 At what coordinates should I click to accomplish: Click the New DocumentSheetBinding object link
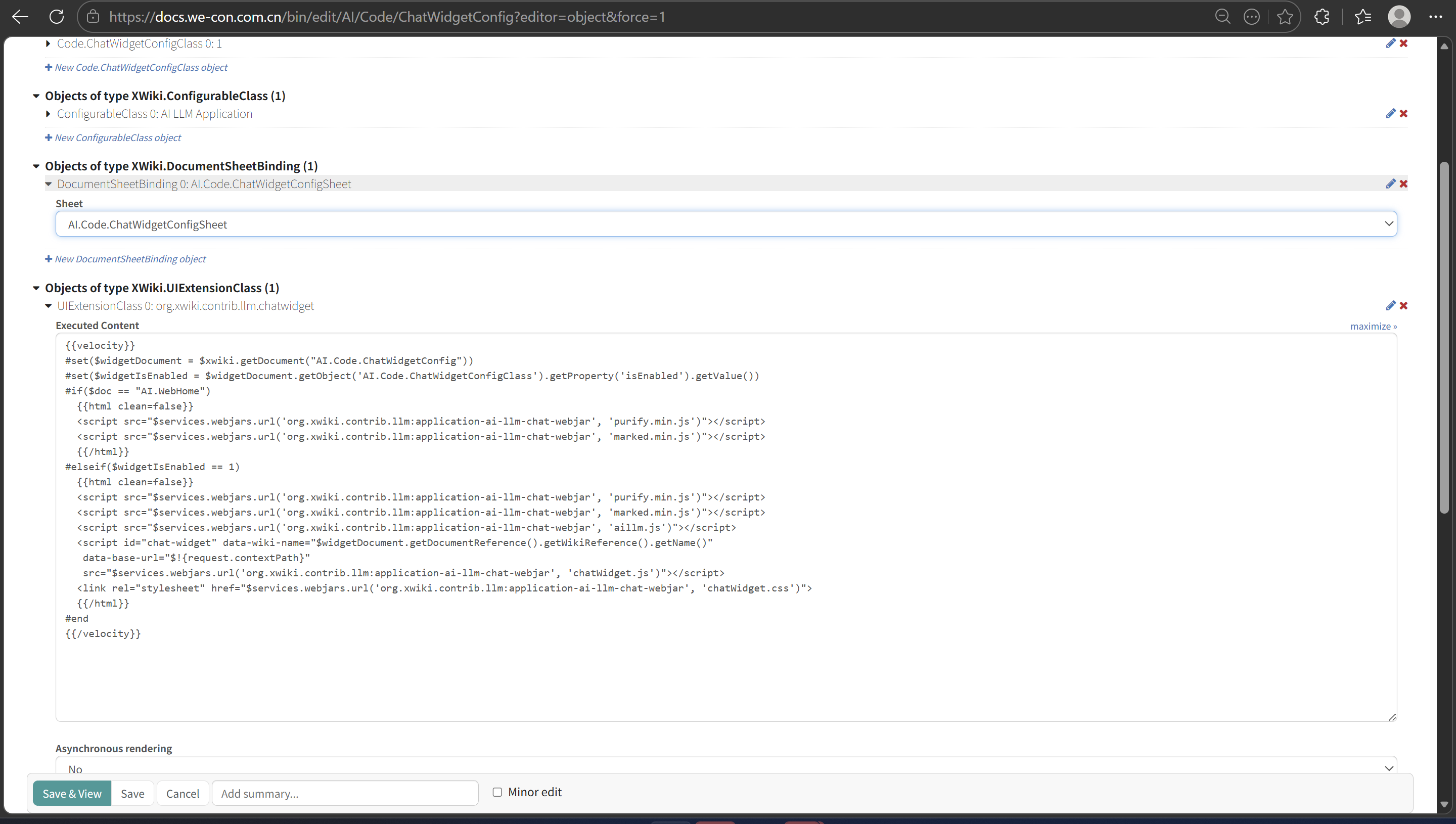tap(129, 259)
